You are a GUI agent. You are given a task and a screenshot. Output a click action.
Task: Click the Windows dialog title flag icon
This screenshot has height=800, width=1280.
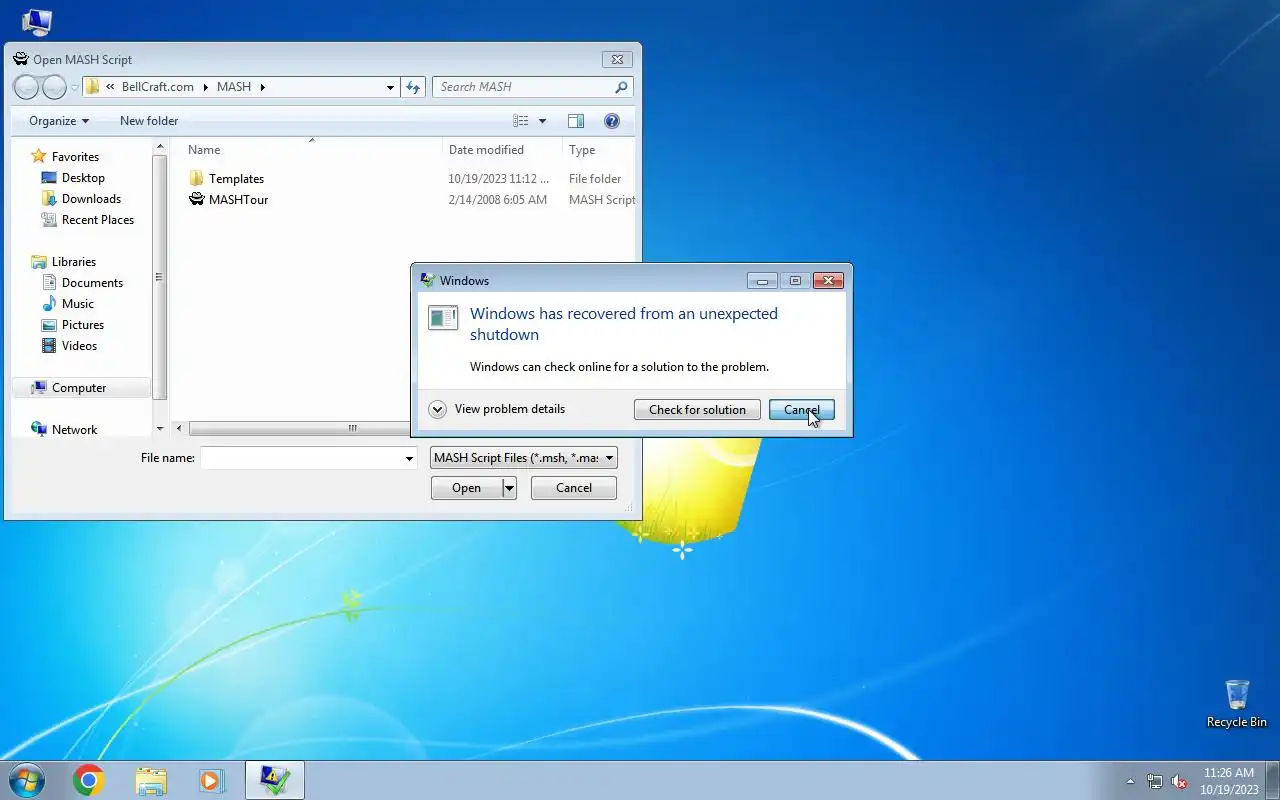click(428, 281)
